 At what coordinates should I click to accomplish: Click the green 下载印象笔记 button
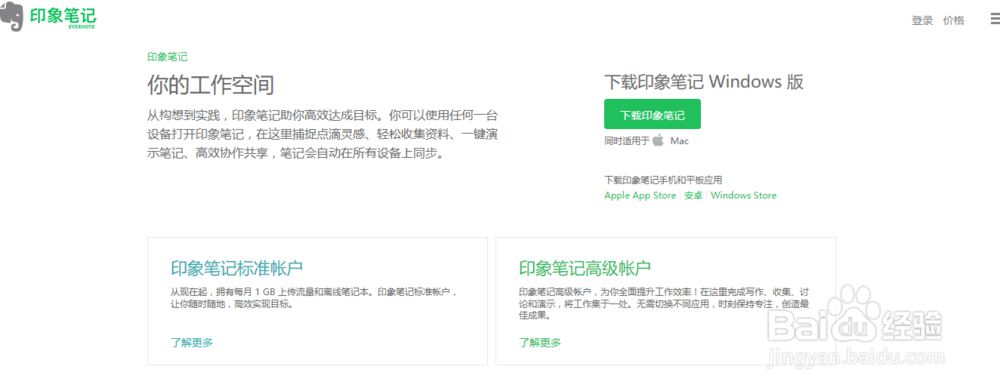pos(652,115)
